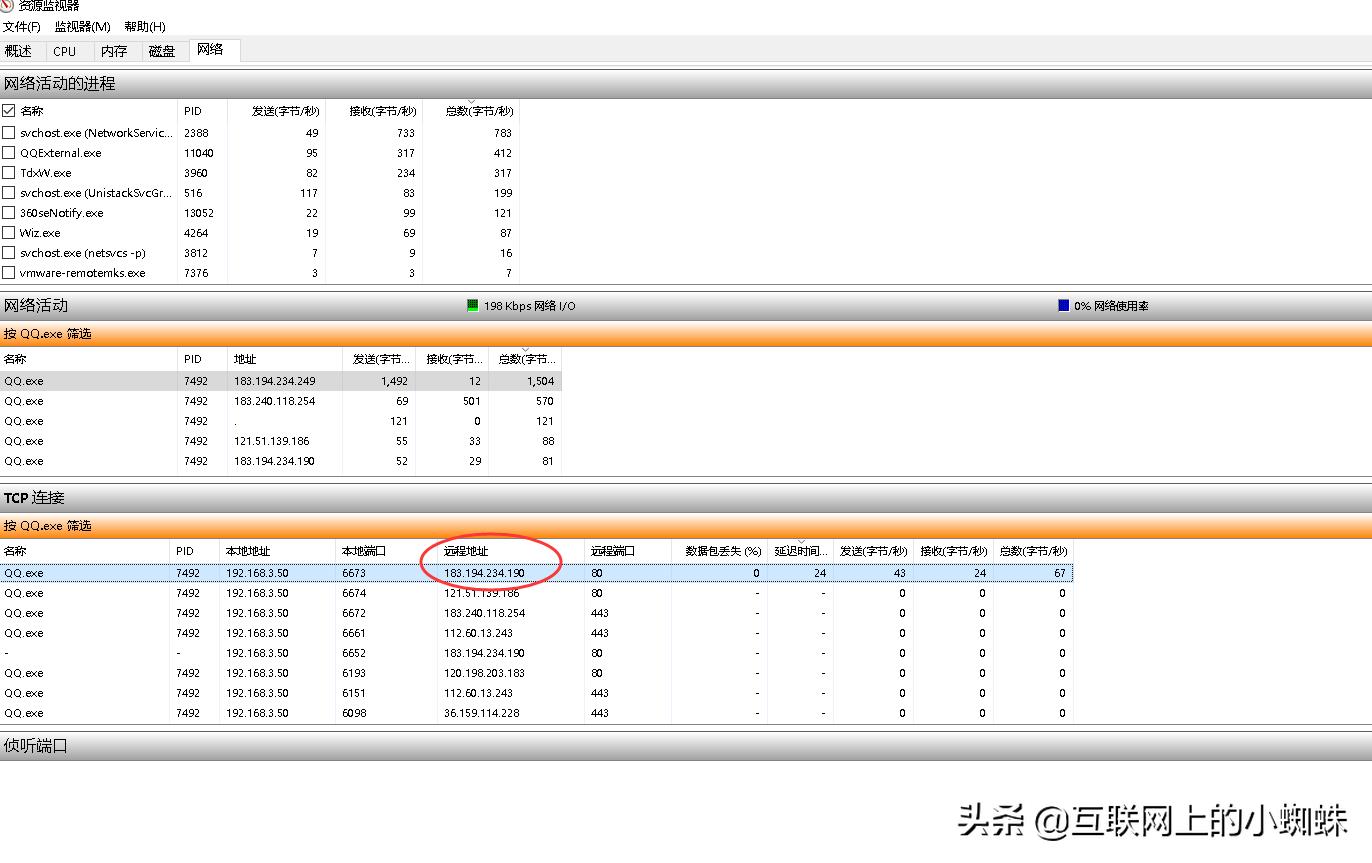Viewport: 1372px width, 863px height.
Task: Click the 1,504 total in network activity table
Action: [x=540, y=381]
